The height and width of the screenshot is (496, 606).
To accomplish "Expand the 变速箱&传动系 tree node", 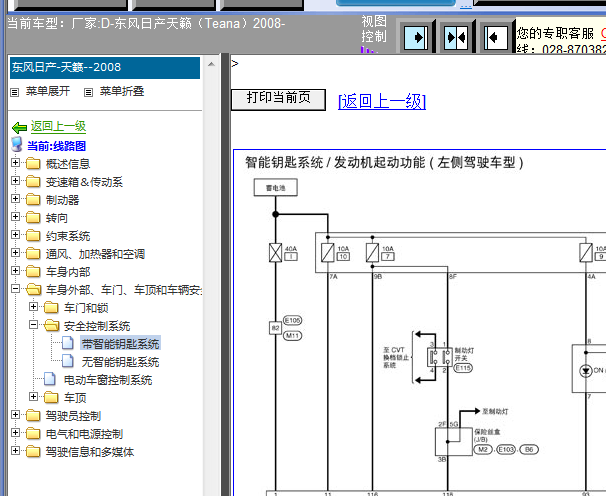I will tap(15, 181).
